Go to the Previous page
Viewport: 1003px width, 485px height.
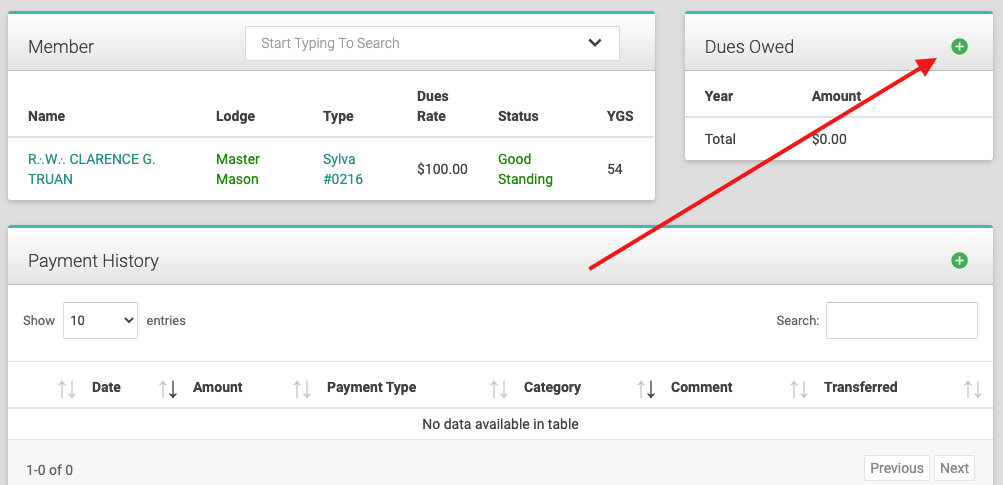pos(896,468)
